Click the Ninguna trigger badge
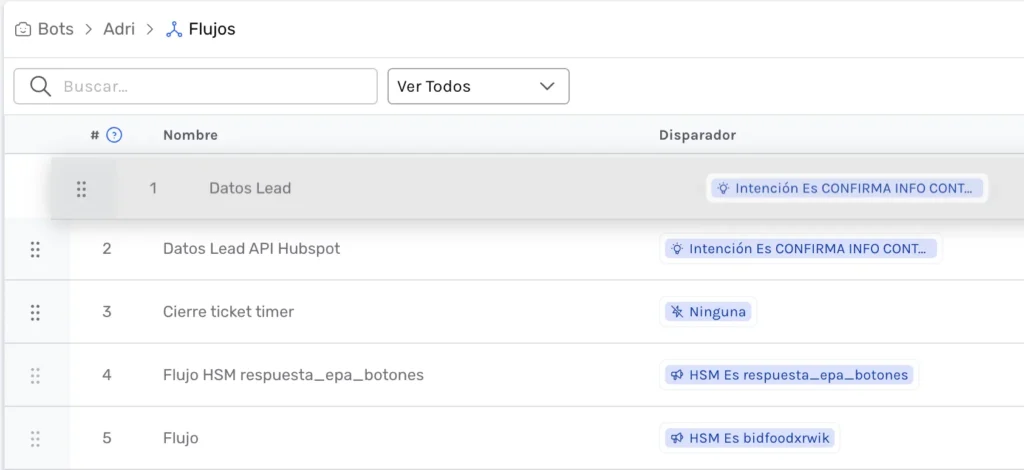 pyautogui.click(x=708, y=312)
